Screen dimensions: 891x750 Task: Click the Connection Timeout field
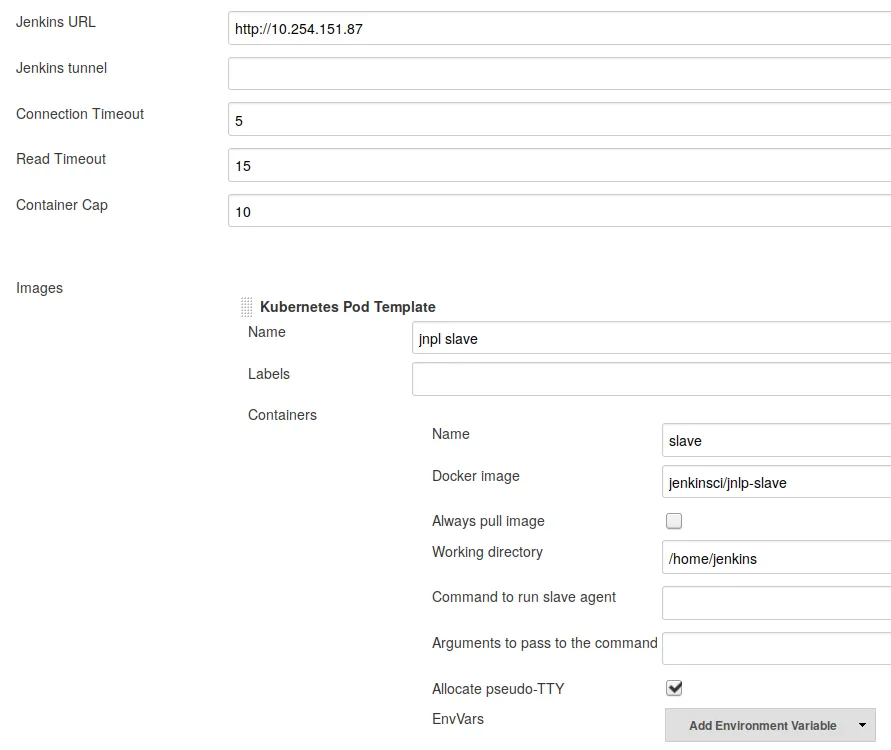tap(558, 120)
